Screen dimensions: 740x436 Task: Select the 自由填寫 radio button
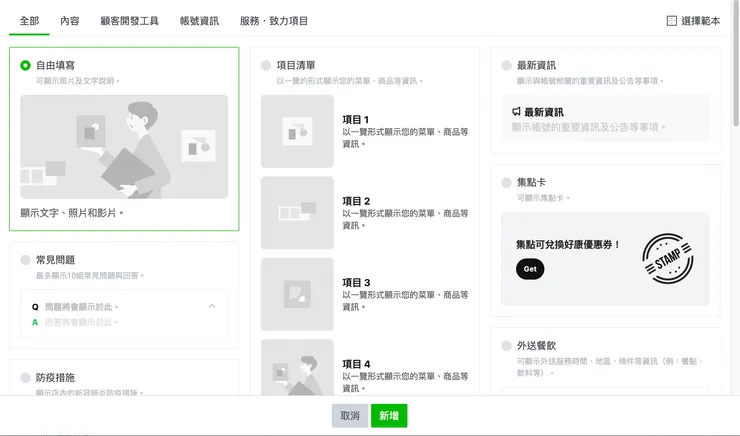click(x=25, y=65)
